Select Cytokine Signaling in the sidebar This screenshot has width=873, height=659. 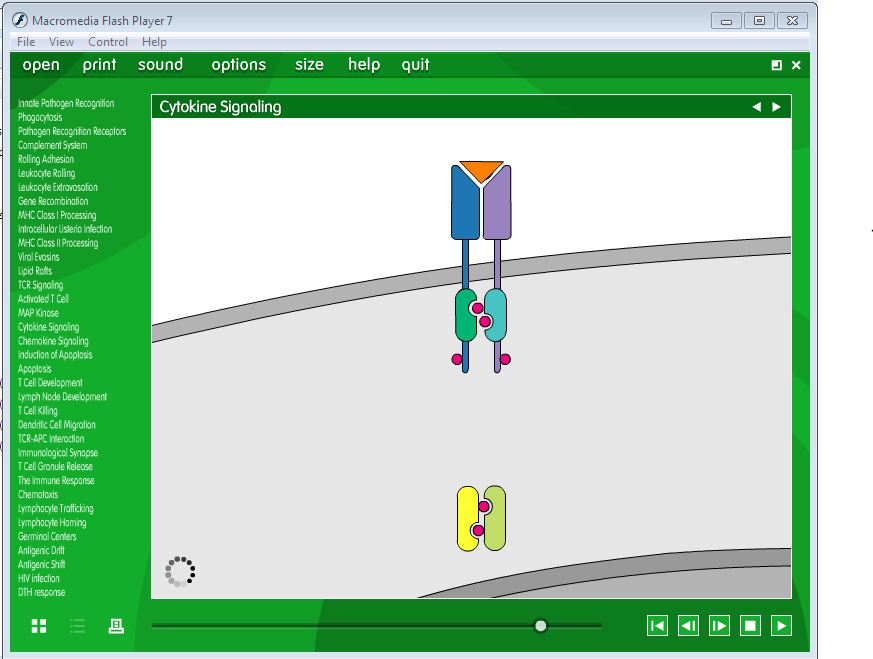(x=48, y=327)
